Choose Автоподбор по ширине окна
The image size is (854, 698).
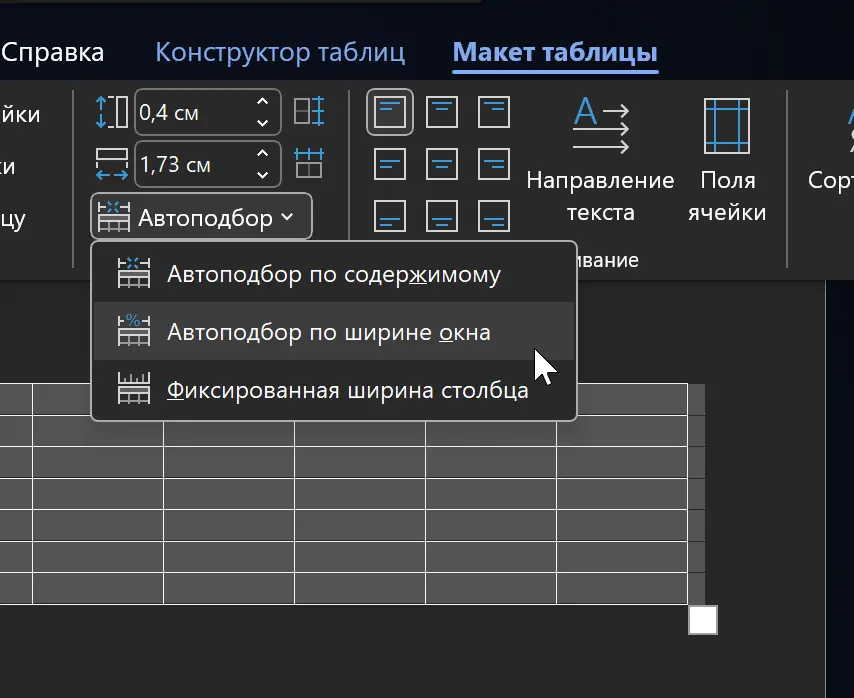pyautogui.click(x=334, y=332)
